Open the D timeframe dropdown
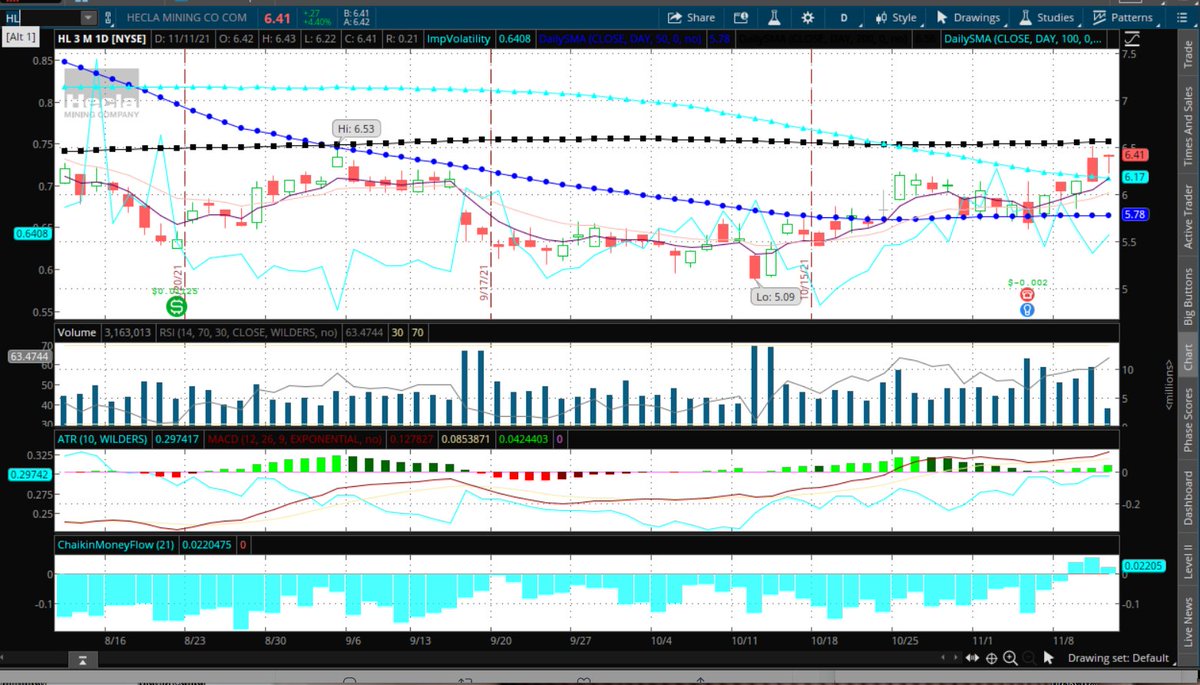Image resolution: width=1200 pixels, height=685 pixels. click(846, 17)
